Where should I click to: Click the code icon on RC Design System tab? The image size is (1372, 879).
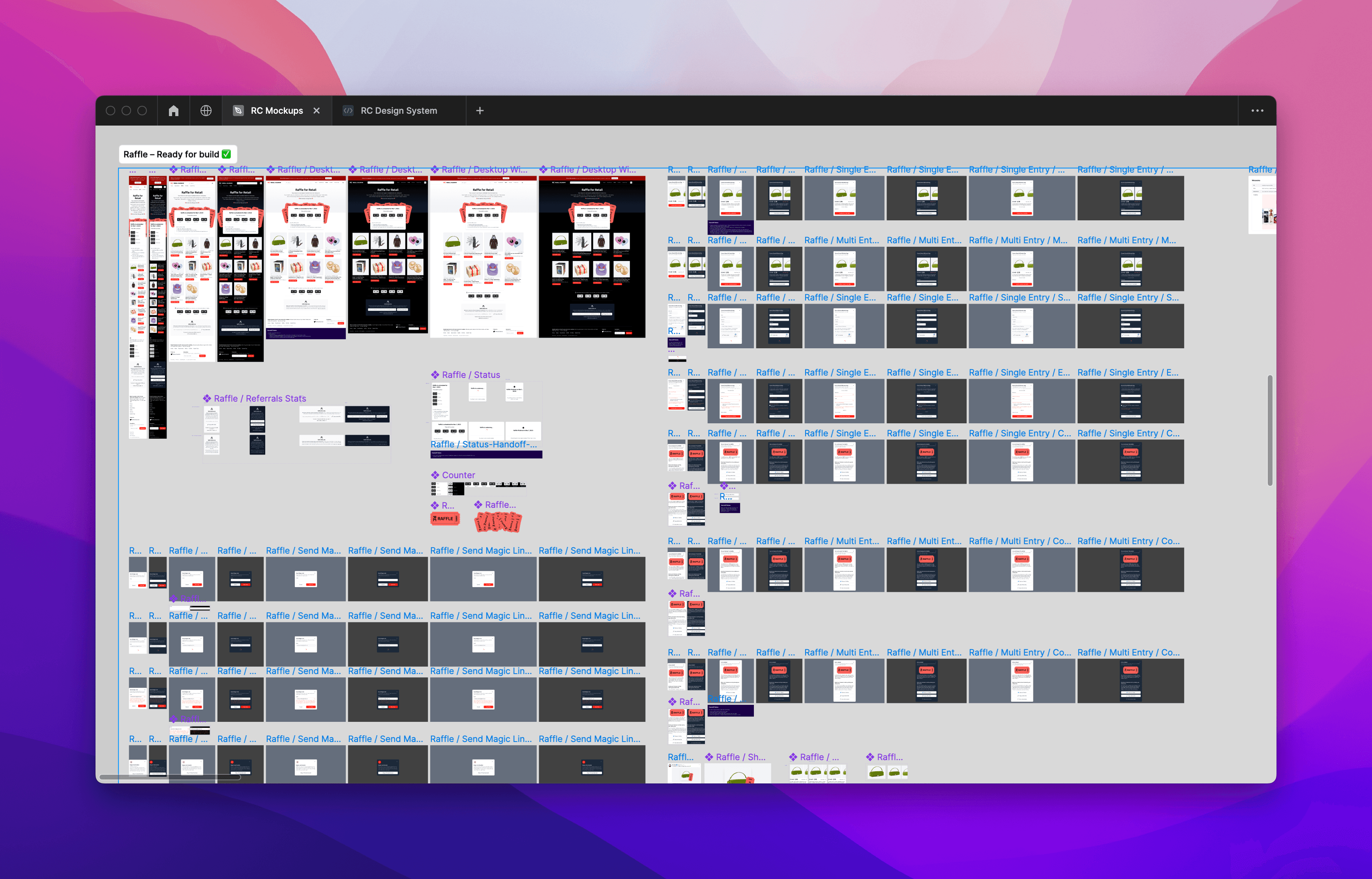[348, 111]
